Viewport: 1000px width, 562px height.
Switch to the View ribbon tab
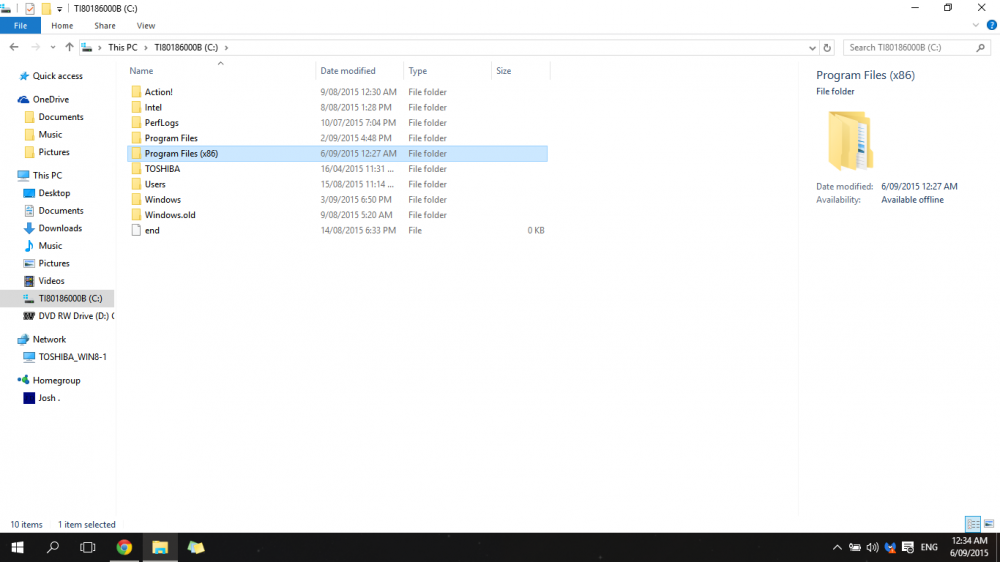(145, 26)
